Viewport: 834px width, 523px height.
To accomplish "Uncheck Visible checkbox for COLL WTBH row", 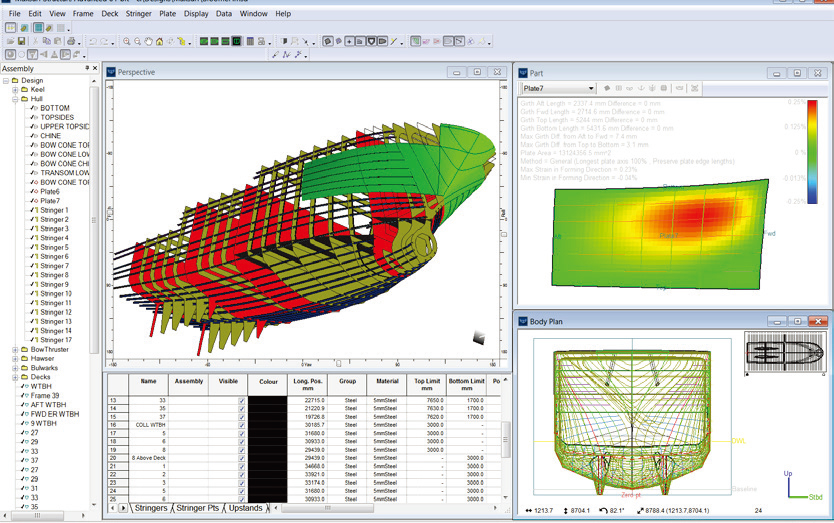I will [x=242, y=425].
